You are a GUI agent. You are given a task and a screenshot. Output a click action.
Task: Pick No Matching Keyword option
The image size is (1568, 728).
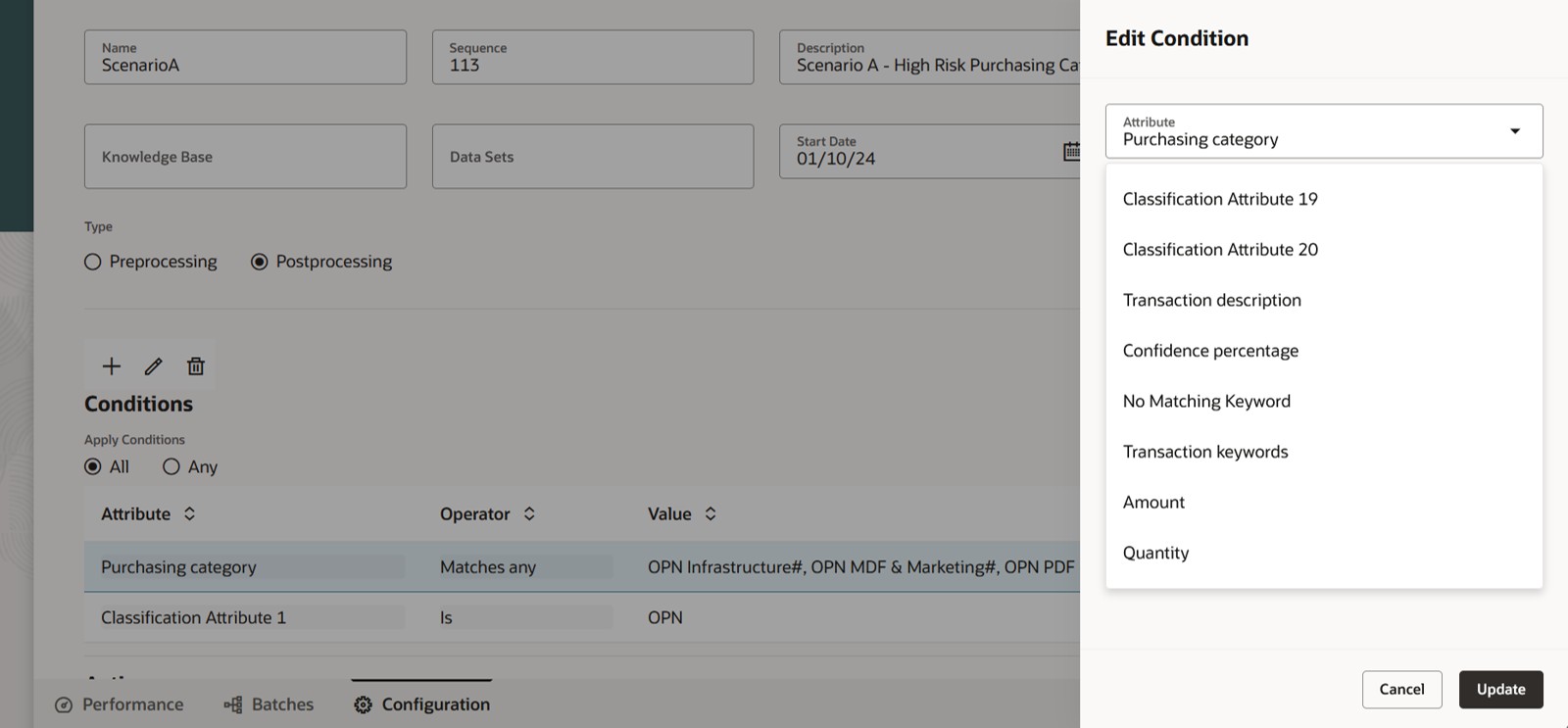(x=1324, y=401)
